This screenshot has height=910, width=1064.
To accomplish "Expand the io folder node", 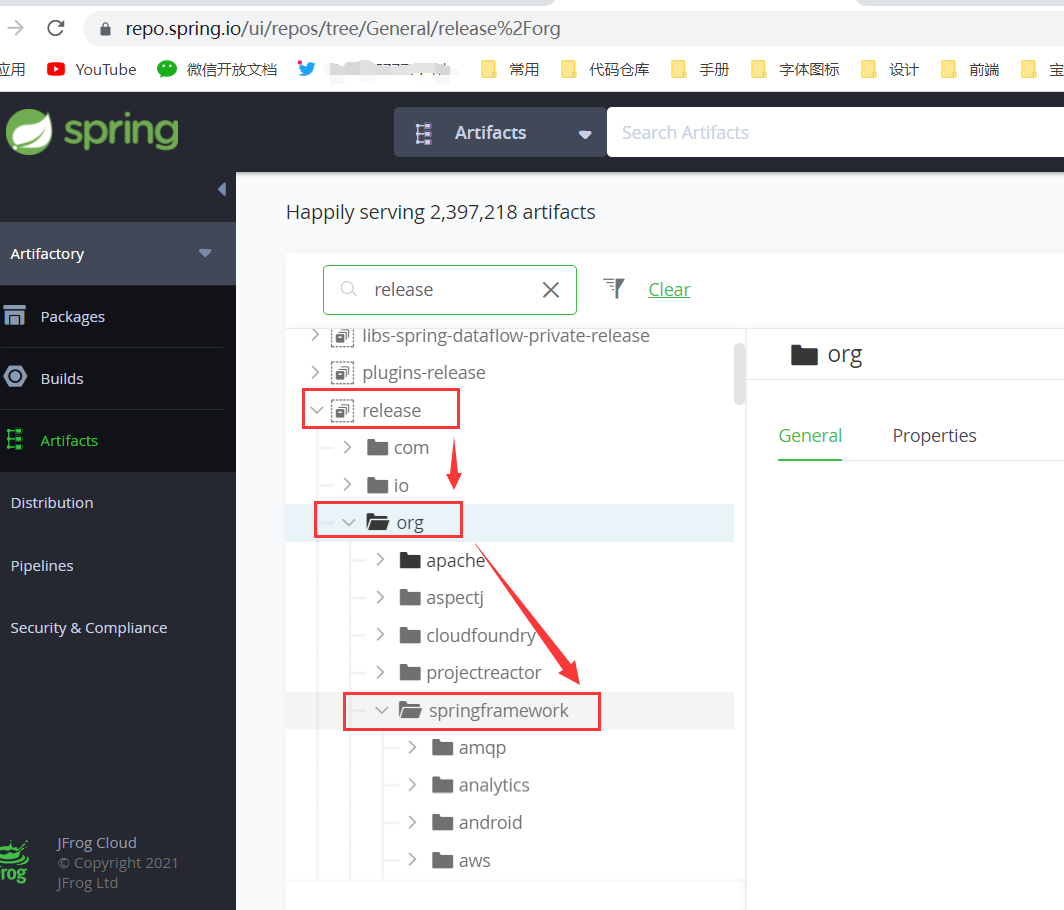I will pos(347,485).
